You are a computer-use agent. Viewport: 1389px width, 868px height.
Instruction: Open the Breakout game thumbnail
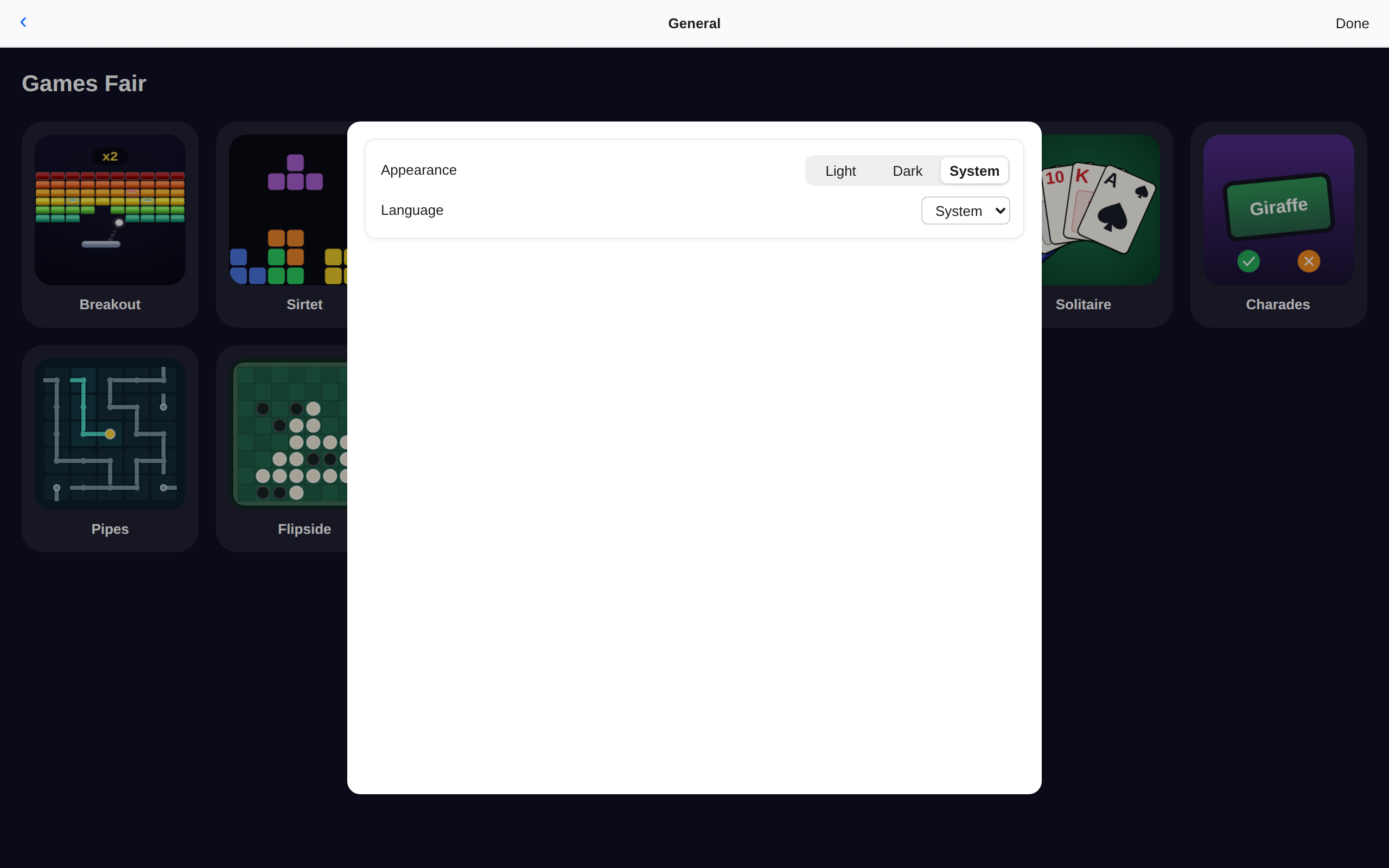[110, 210]
